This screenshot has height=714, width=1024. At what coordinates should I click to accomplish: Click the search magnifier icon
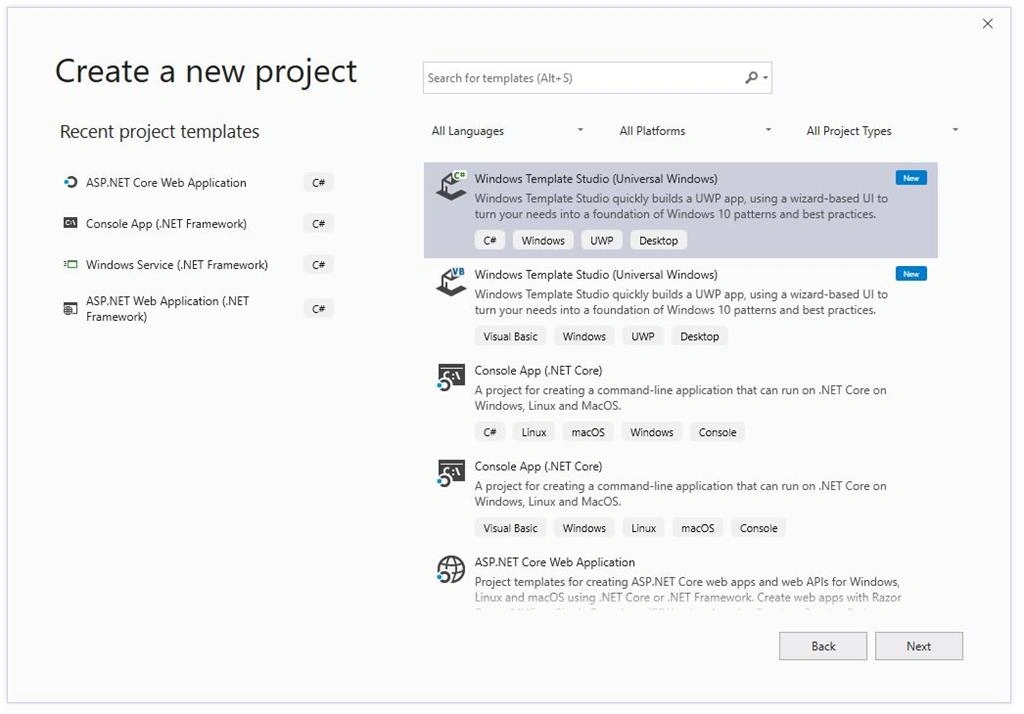(751, 78)
